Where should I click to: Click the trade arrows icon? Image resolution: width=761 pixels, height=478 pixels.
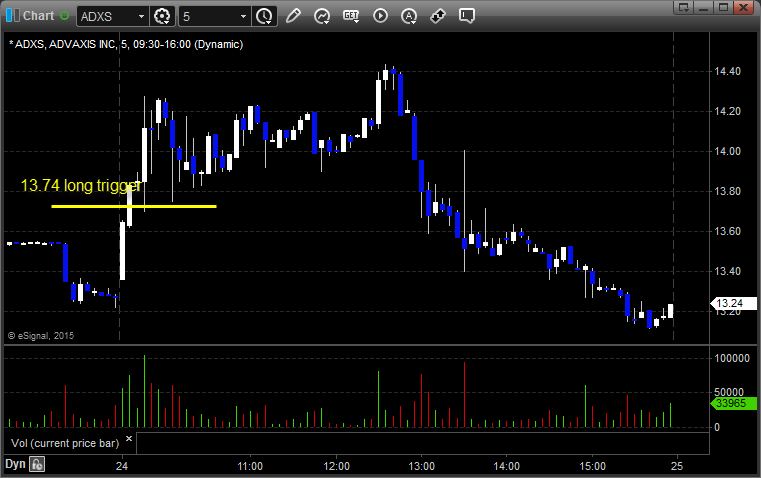click(x=438, y=16)
